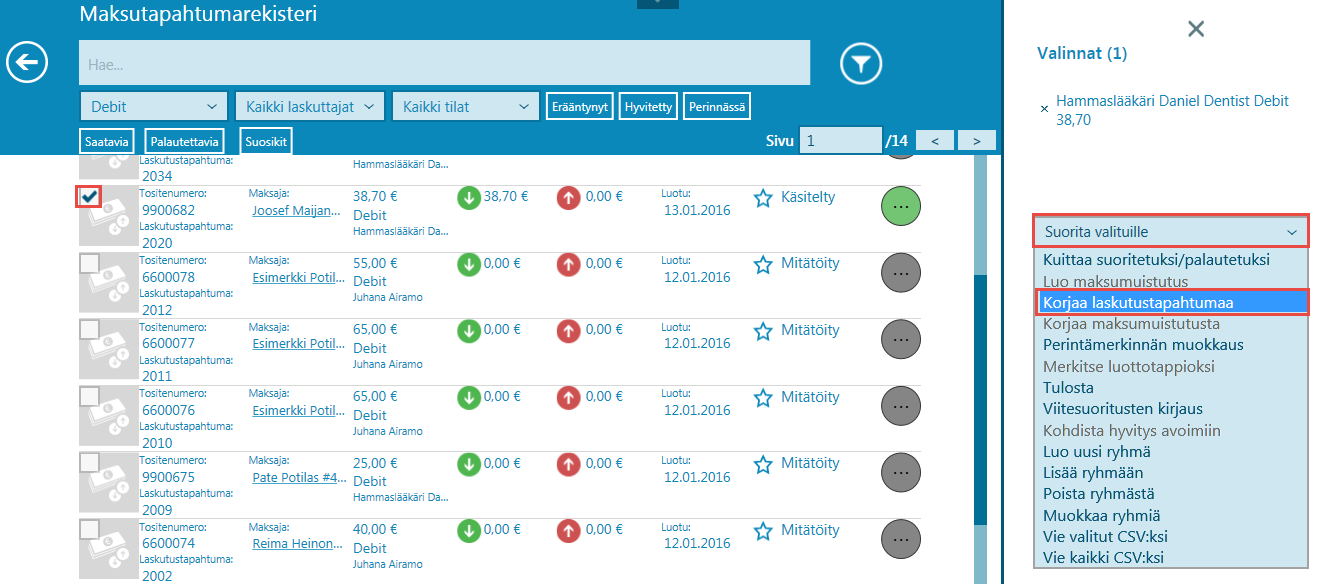Open gray more-actions button for voucher 6600078
Screen dimensions: 1322x584
click(900, 272)
